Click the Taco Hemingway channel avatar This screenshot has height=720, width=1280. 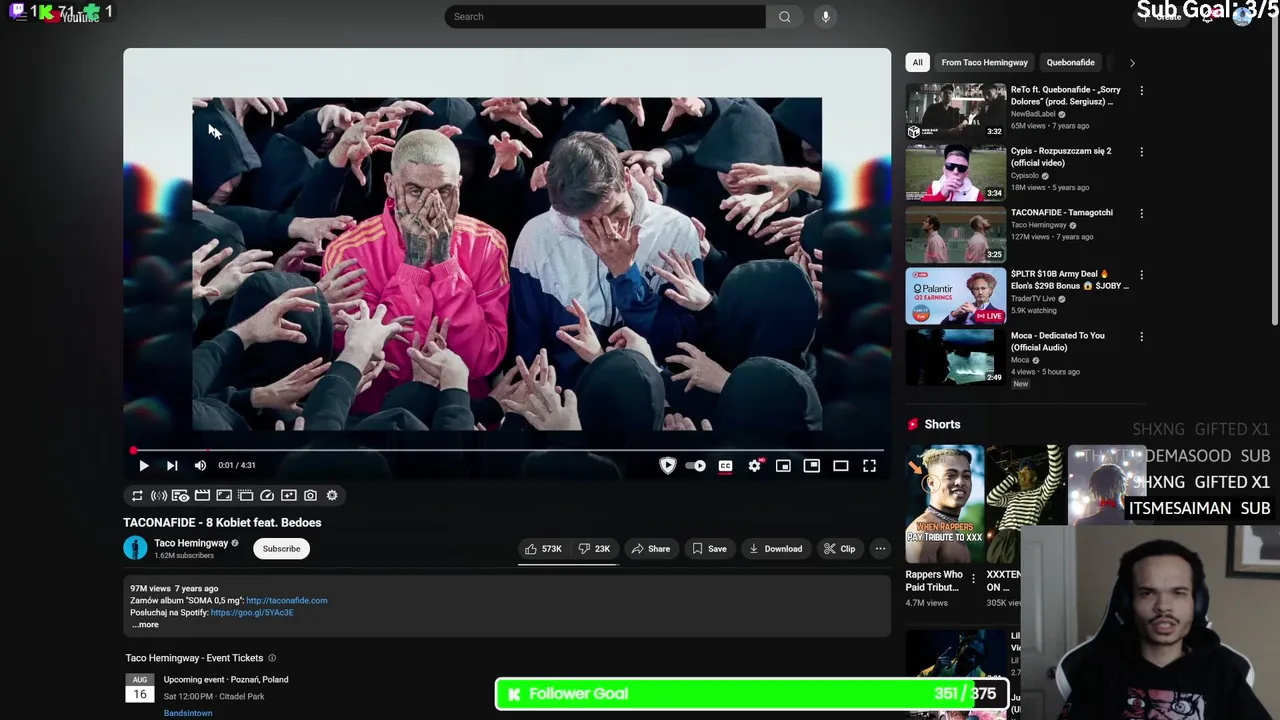(x=135, y=548)
